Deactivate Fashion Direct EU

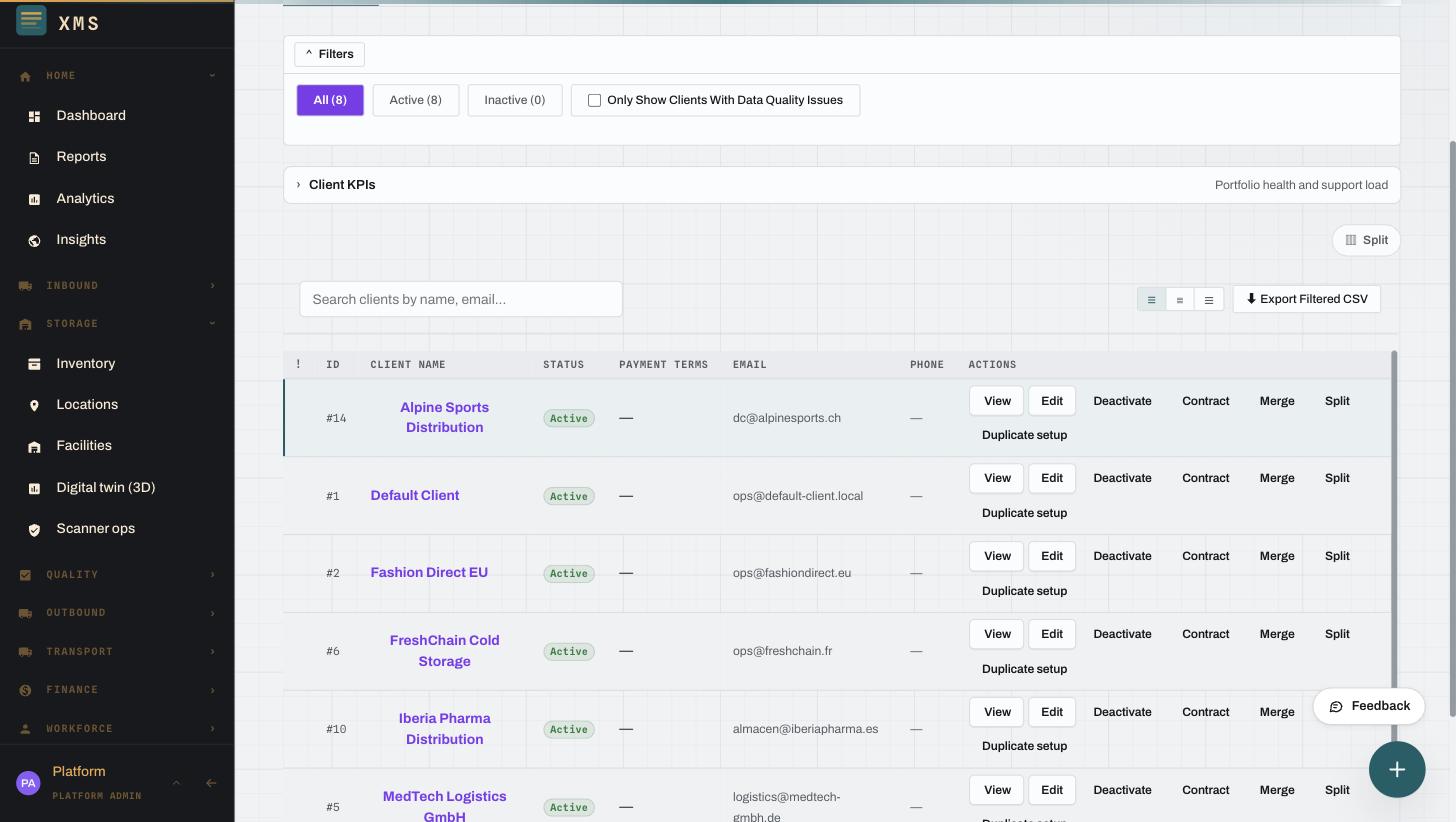tap(1122, 556)
